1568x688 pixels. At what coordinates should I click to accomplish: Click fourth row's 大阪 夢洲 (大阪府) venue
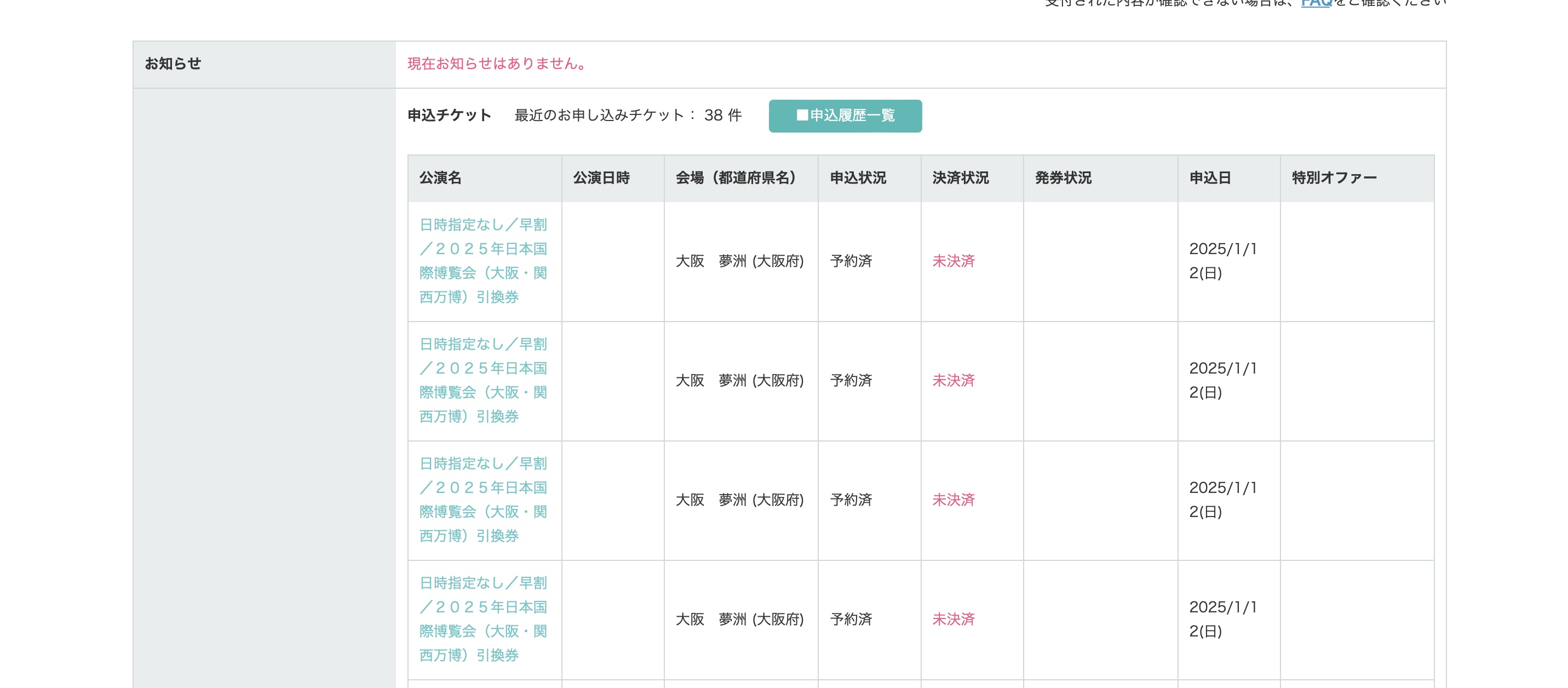click(739, 619)
